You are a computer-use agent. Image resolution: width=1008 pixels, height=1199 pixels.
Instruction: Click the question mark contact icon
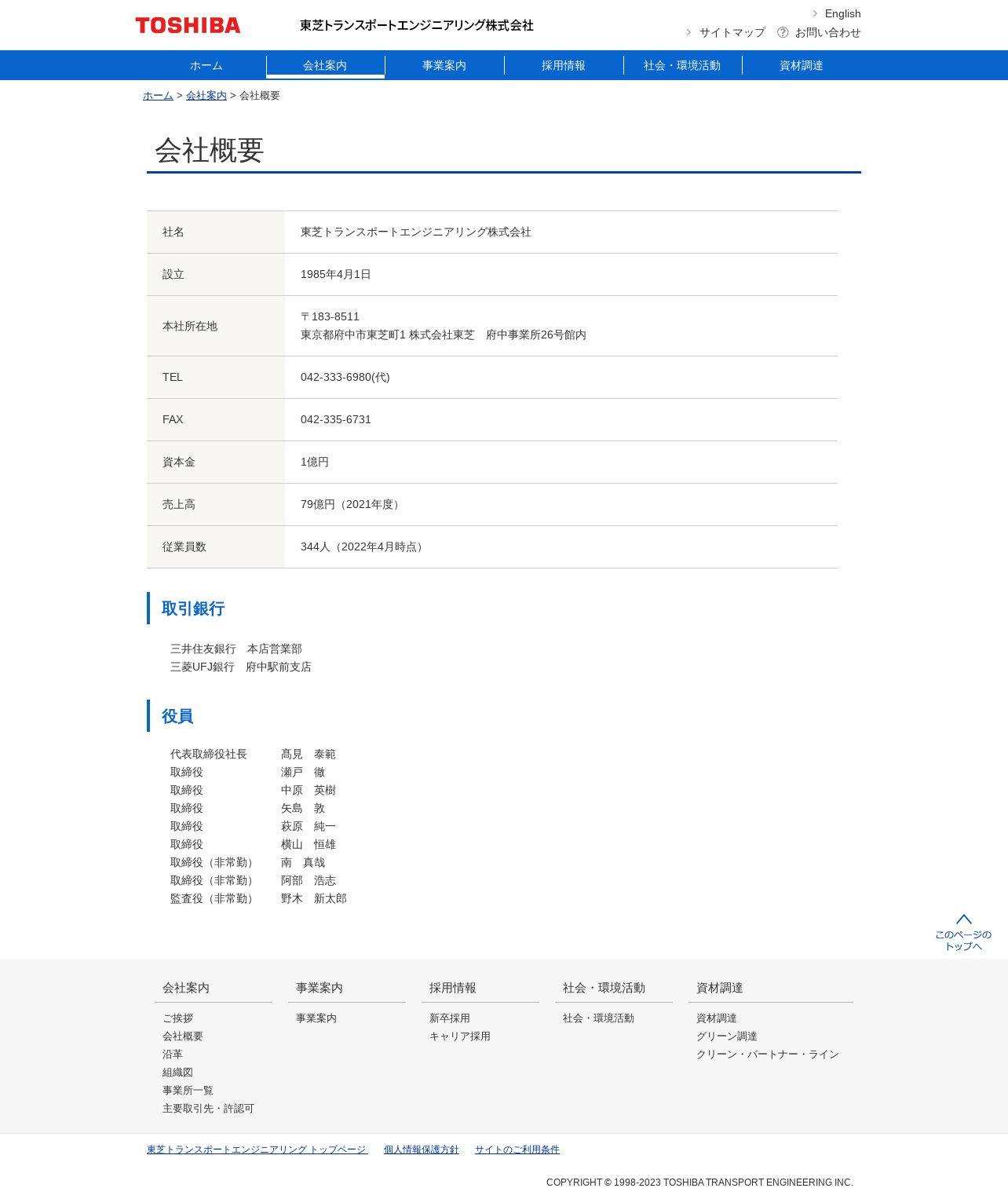tap(783, 32)
